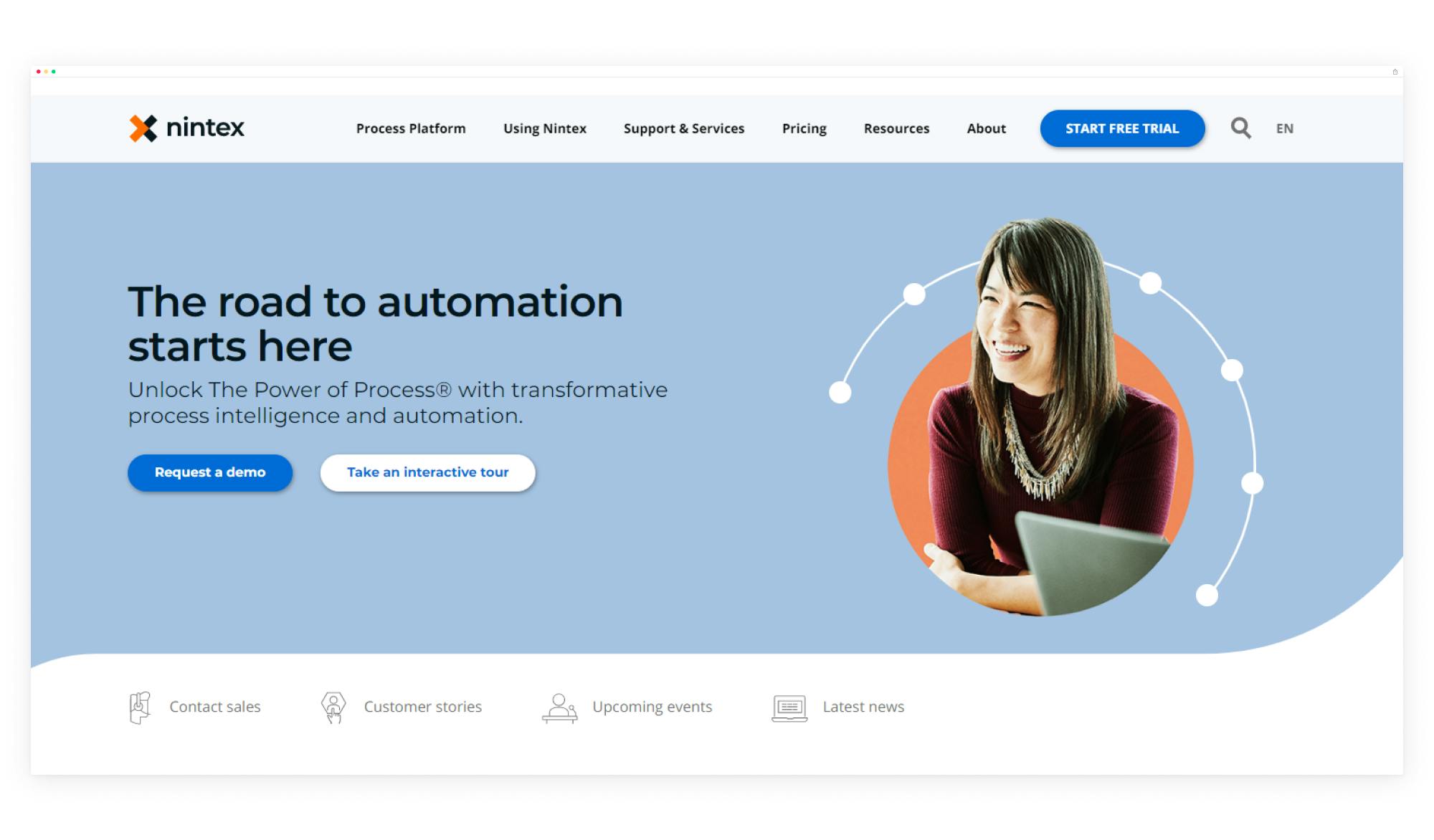Click the About menu item
The height and width of the screenshot is (840, 1434).
point(986,128)
